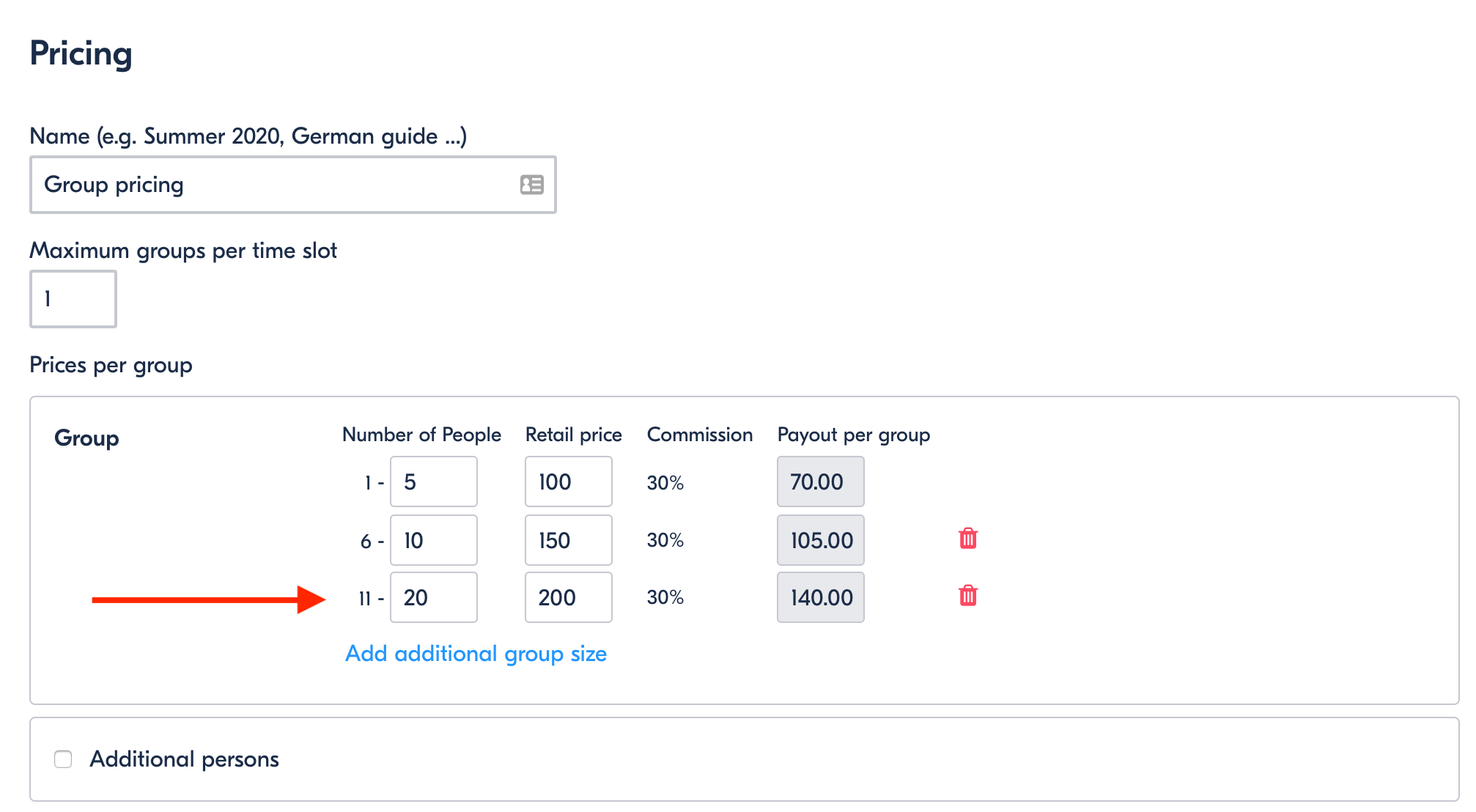Delete the 6-10 people group row

[x=967, y=539]
